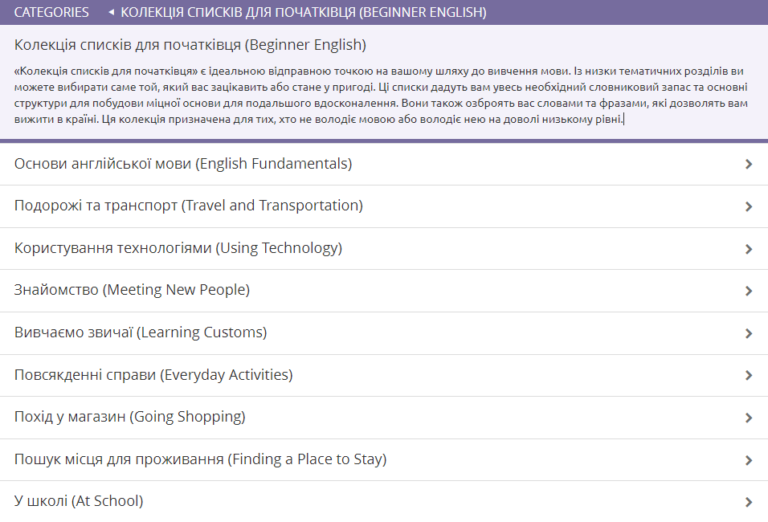Screen dimensions: 768x522
Task: Click the Everyday Activities chevron icon
Action: tap(749, 376)
